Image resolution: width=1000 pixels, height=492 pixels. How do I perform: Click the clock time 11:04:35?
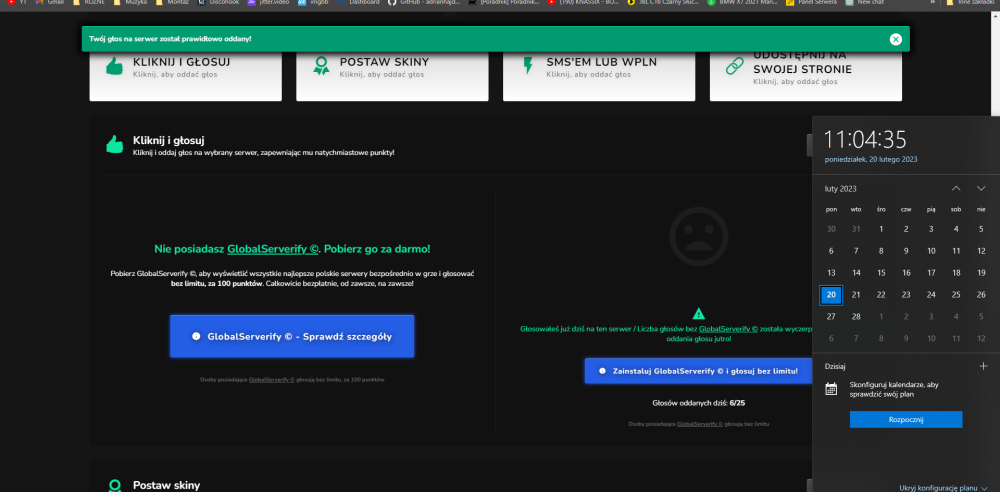(865, 139)
